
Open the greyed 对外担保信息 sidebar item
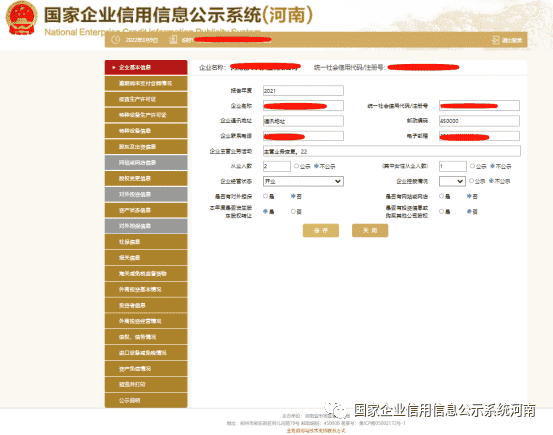point(146,226)
